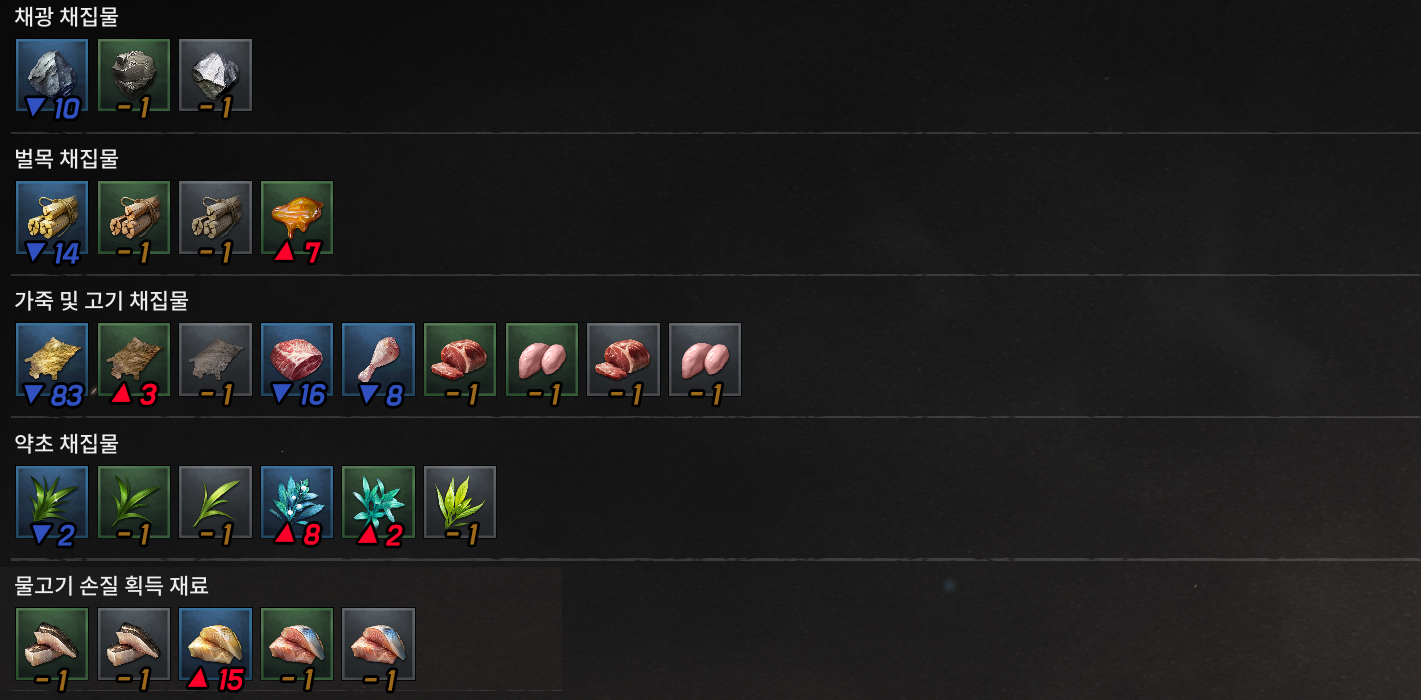Viewport: 1421px width, 700px height.
Task: Choose the gray-background timber bundle icon
Action: click(x=215, y=217)
